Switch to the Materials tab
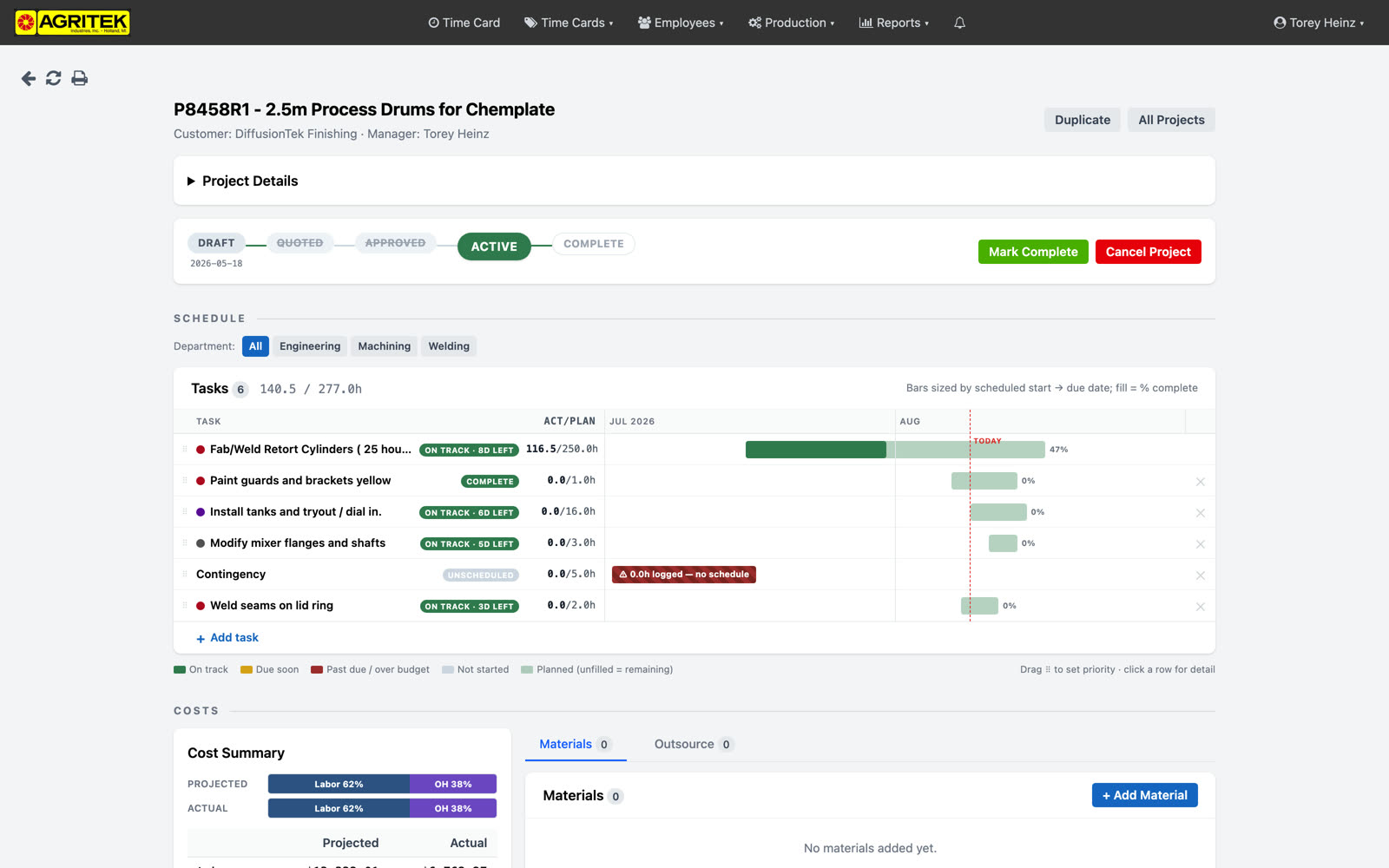This screenshot has height=868, width=1389. (576, 744)
